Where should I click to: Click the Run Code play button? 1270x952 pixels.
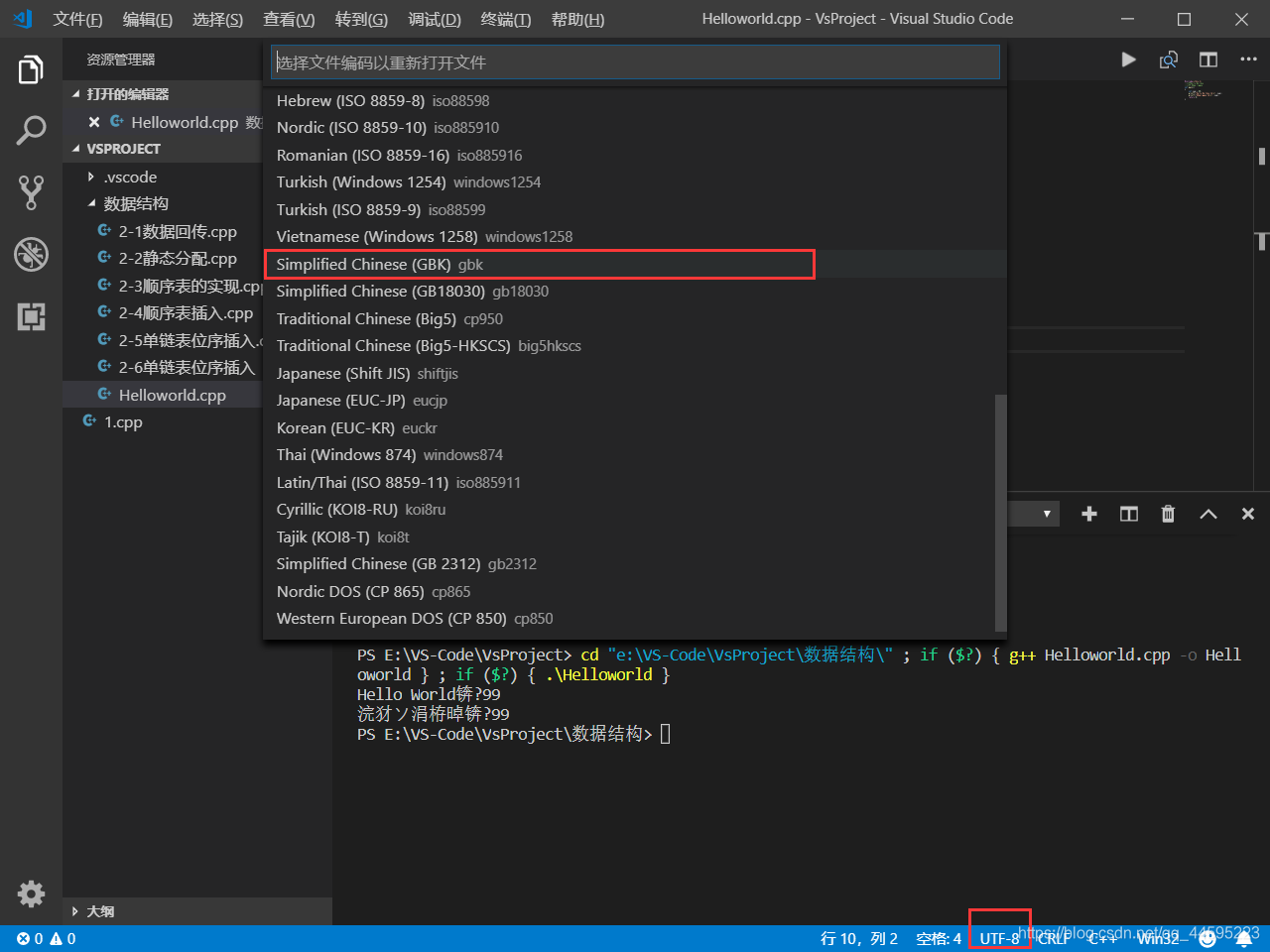(1128, 59)
